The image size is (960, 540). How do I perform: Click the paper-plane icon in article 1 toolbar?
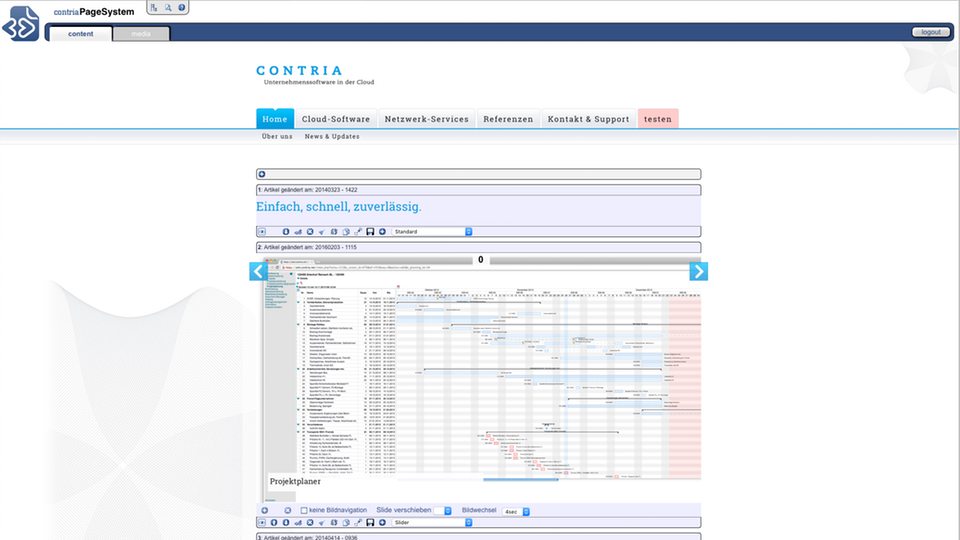coord(321,232)
